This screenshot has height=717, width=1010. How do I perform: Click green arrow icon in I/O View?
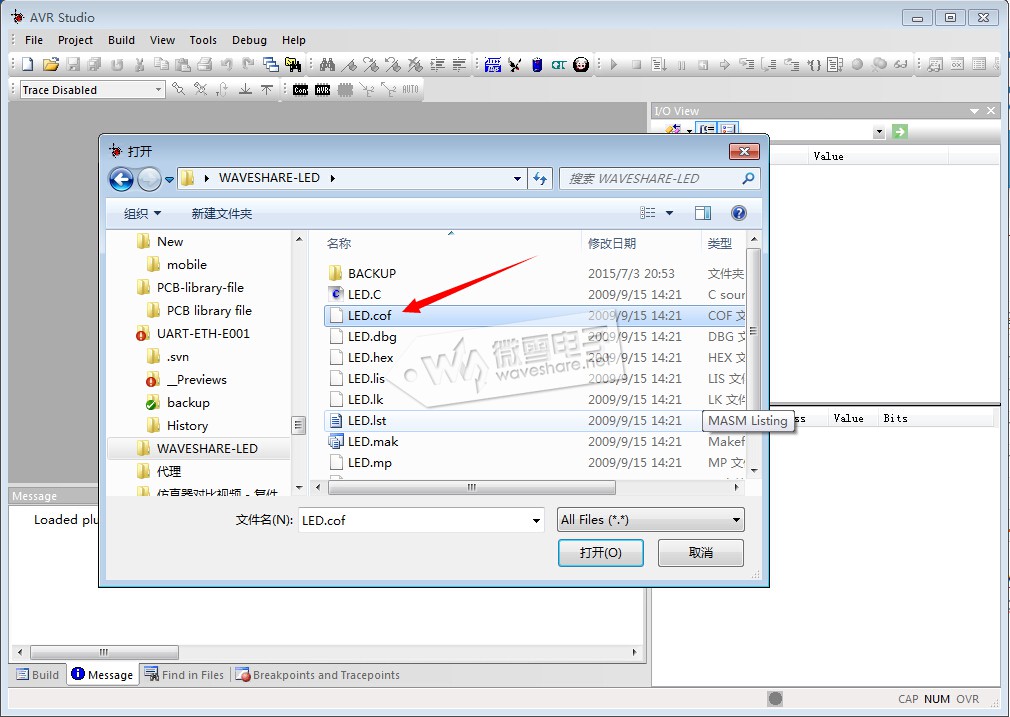(x=900, y=131)
